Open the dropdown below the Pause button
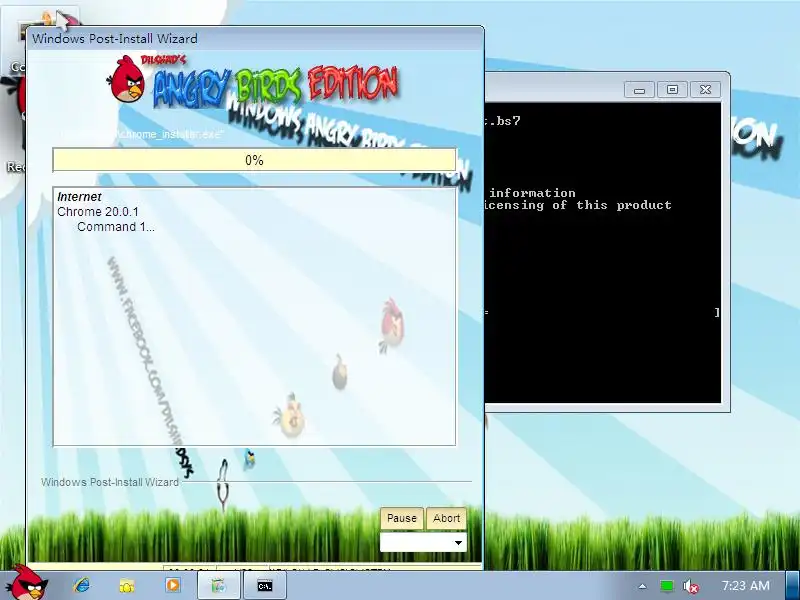The height and width of the screenshot is (600, 800). tap(423, 542)
